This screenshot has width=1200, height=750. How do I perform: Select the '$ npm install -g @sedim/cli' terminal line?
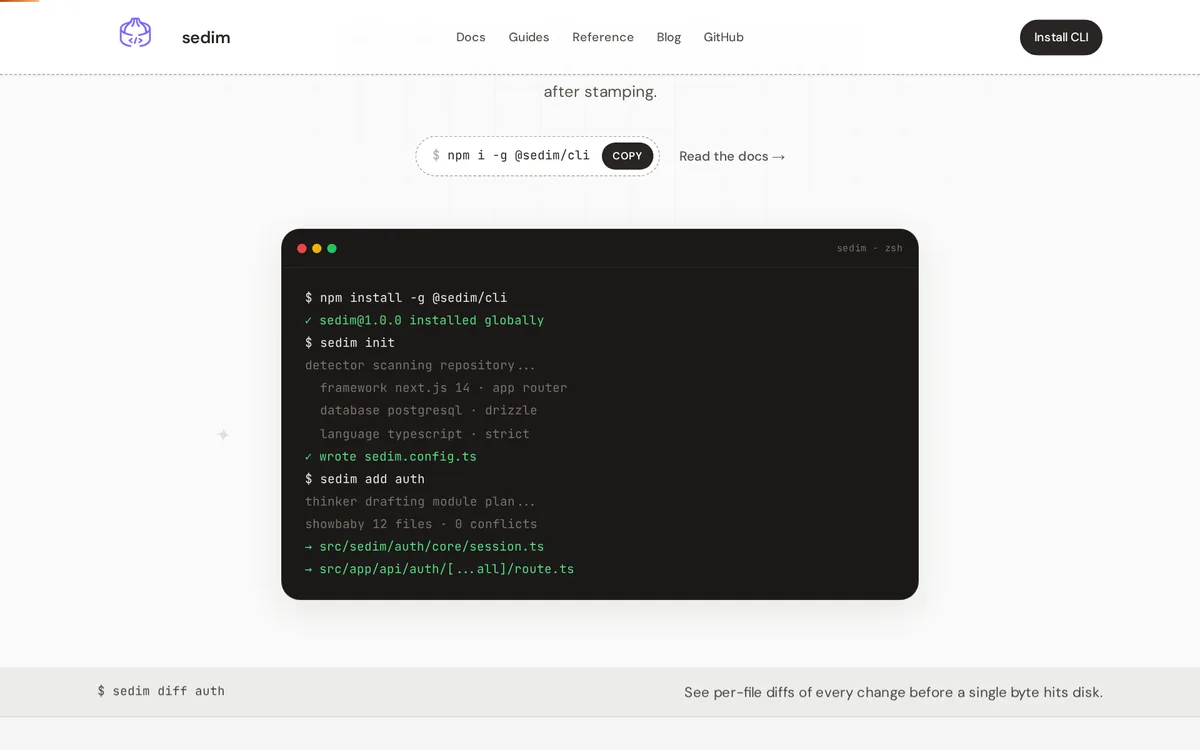406,298
